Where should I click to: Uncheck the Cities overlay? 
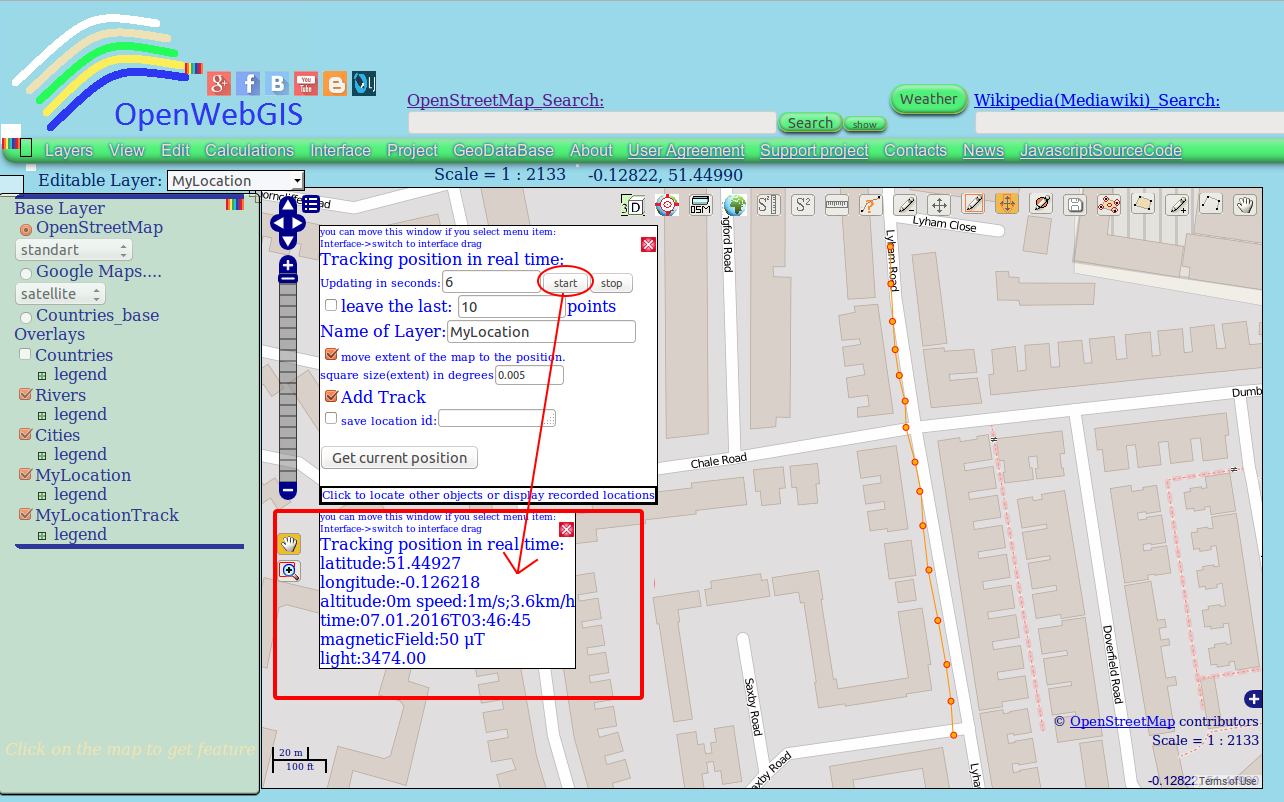click(x=26, y=435)
